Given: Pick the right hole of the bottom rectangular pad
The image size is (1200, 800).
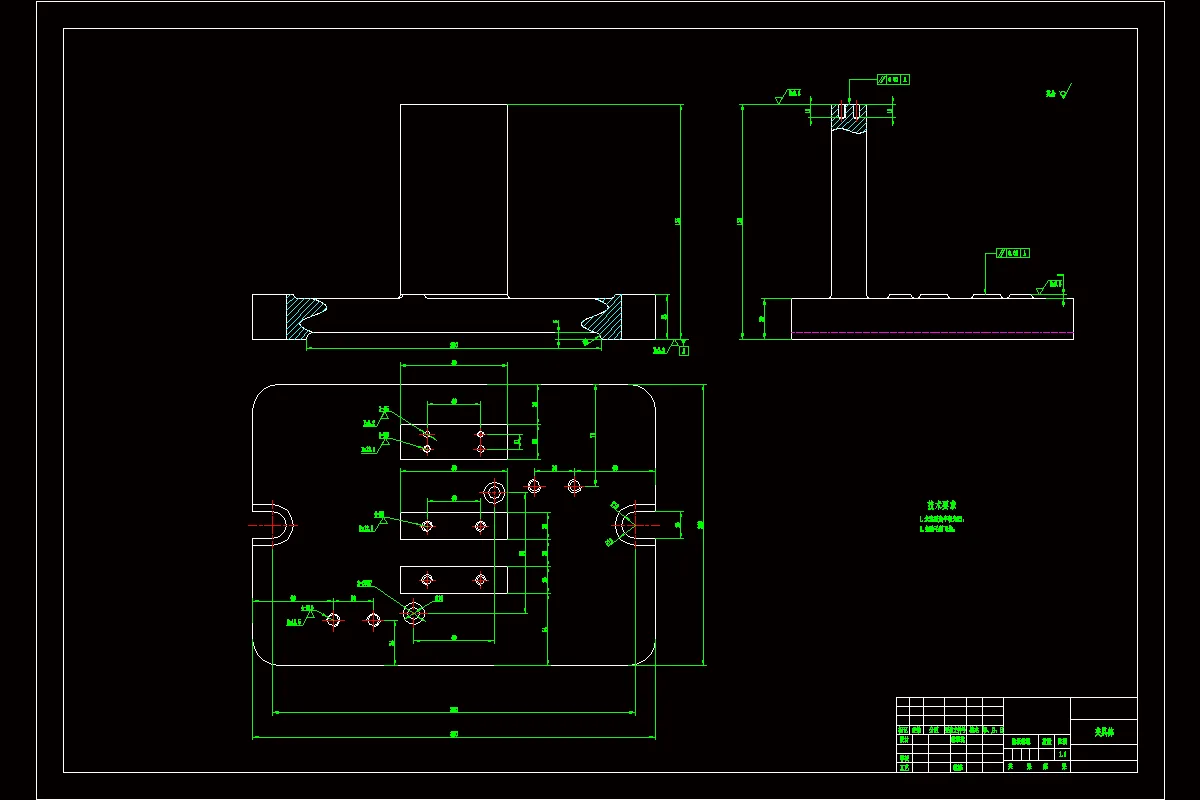Looking at the screenshot, I should coord(480,579).
